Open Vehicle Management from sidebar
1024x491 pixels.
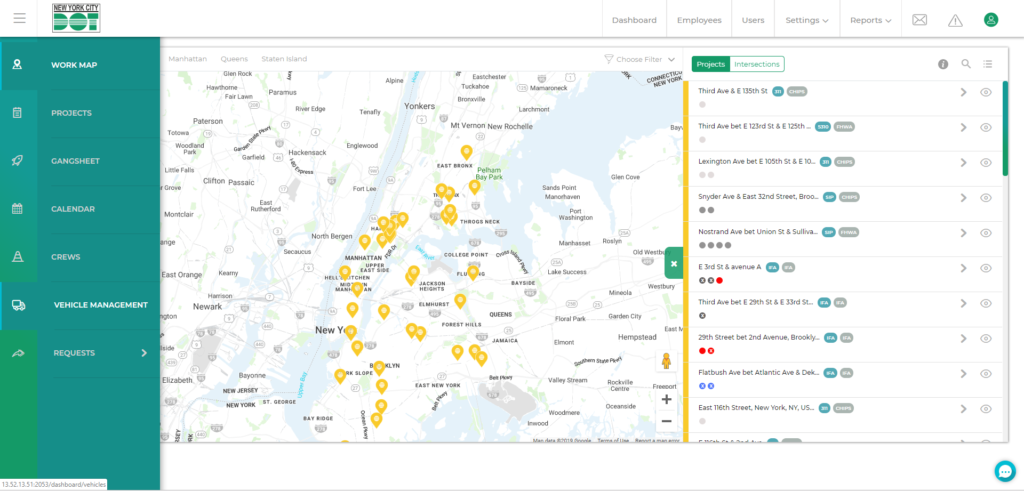point(100,305)
